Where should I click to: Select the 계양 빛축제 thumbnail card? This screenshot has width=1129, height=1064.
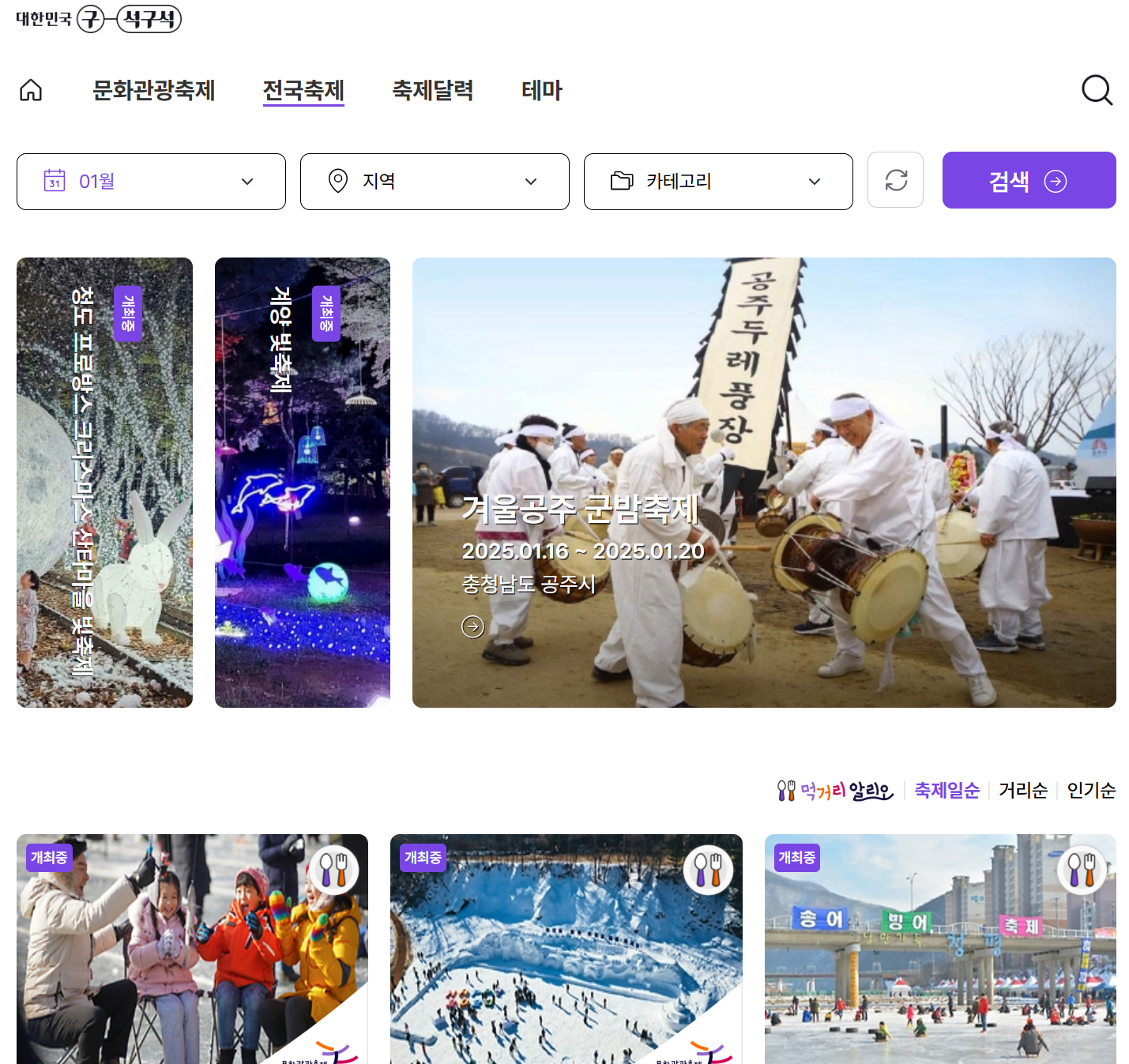tap(303, 482)
